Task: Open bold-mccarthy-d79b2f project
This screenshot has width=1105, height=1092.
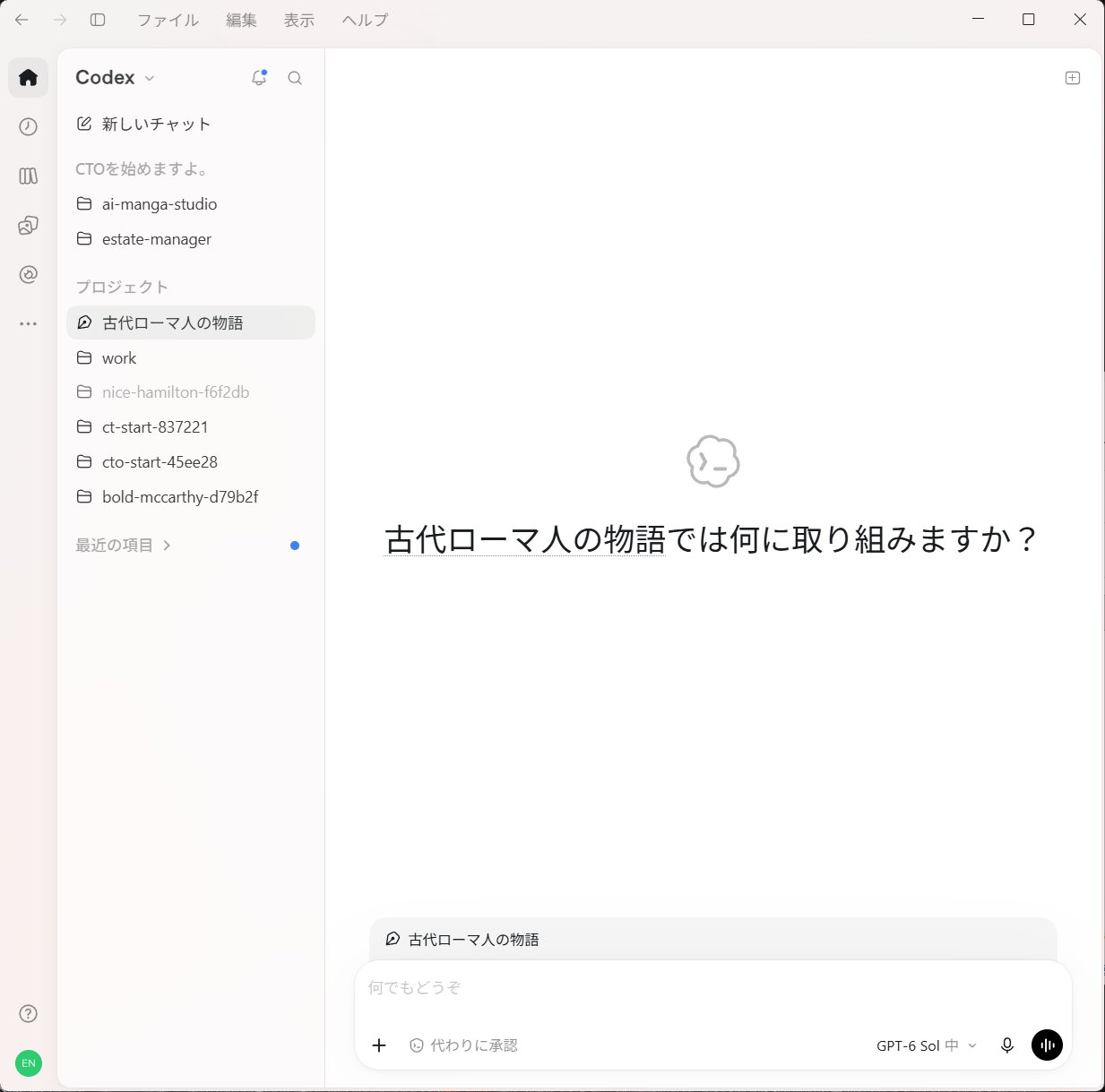Action: click(191, 496)
